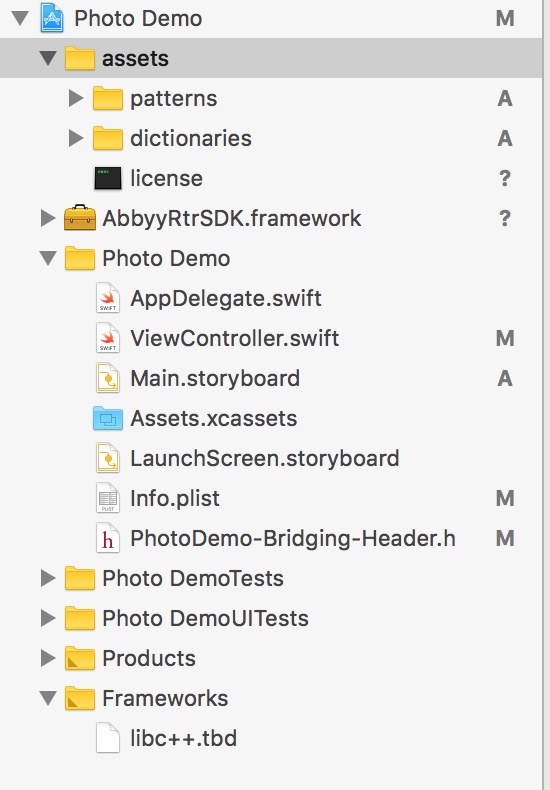550x790 pixels.
Task: Collapse the Photo Demo project root
Action: coord(20,18)
